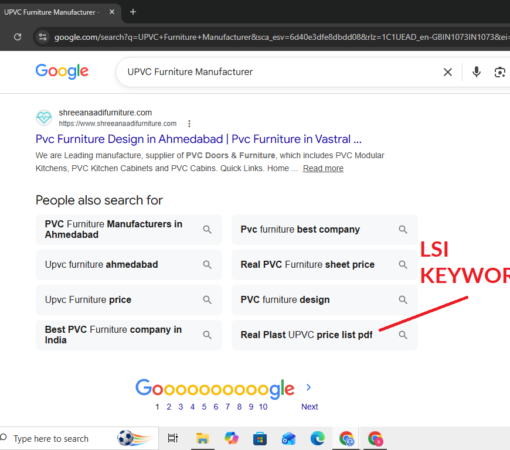Open Copilot from the taskbar

tap(231, 438)
